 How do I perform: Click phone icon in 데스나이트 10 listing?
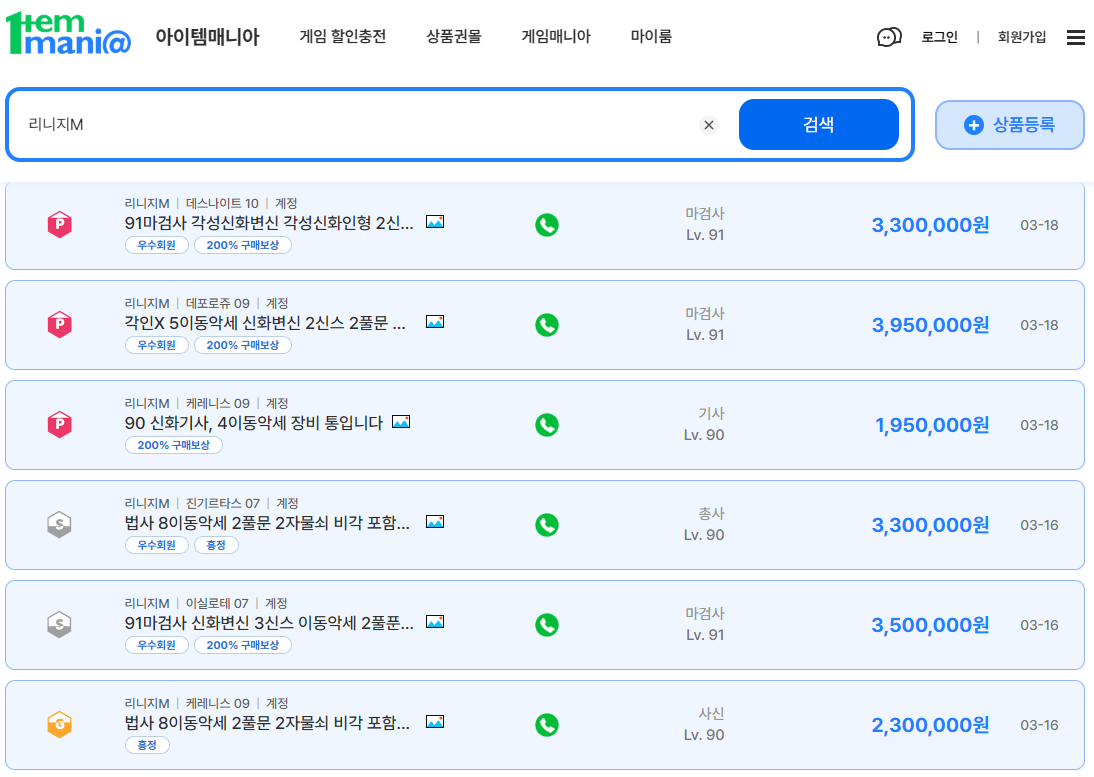point(547,225)
